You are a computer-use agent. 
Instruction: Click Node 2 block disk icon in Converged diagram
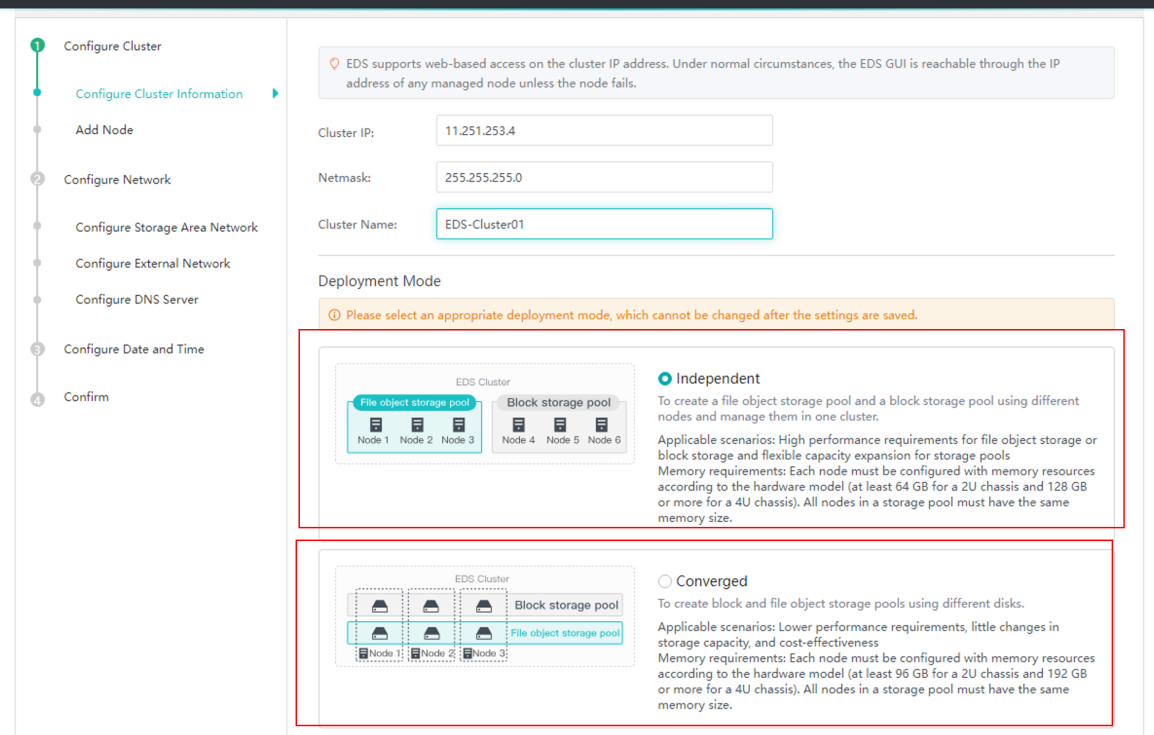pos(431,606)
